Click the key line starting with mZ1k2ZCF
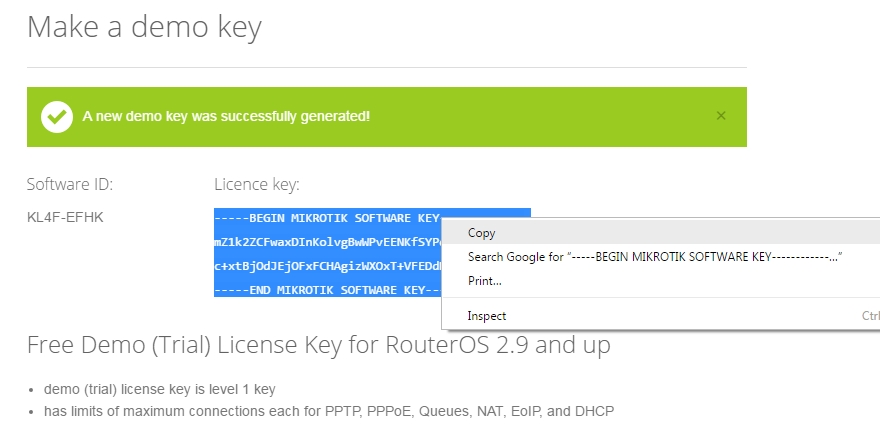 [327, 242]
